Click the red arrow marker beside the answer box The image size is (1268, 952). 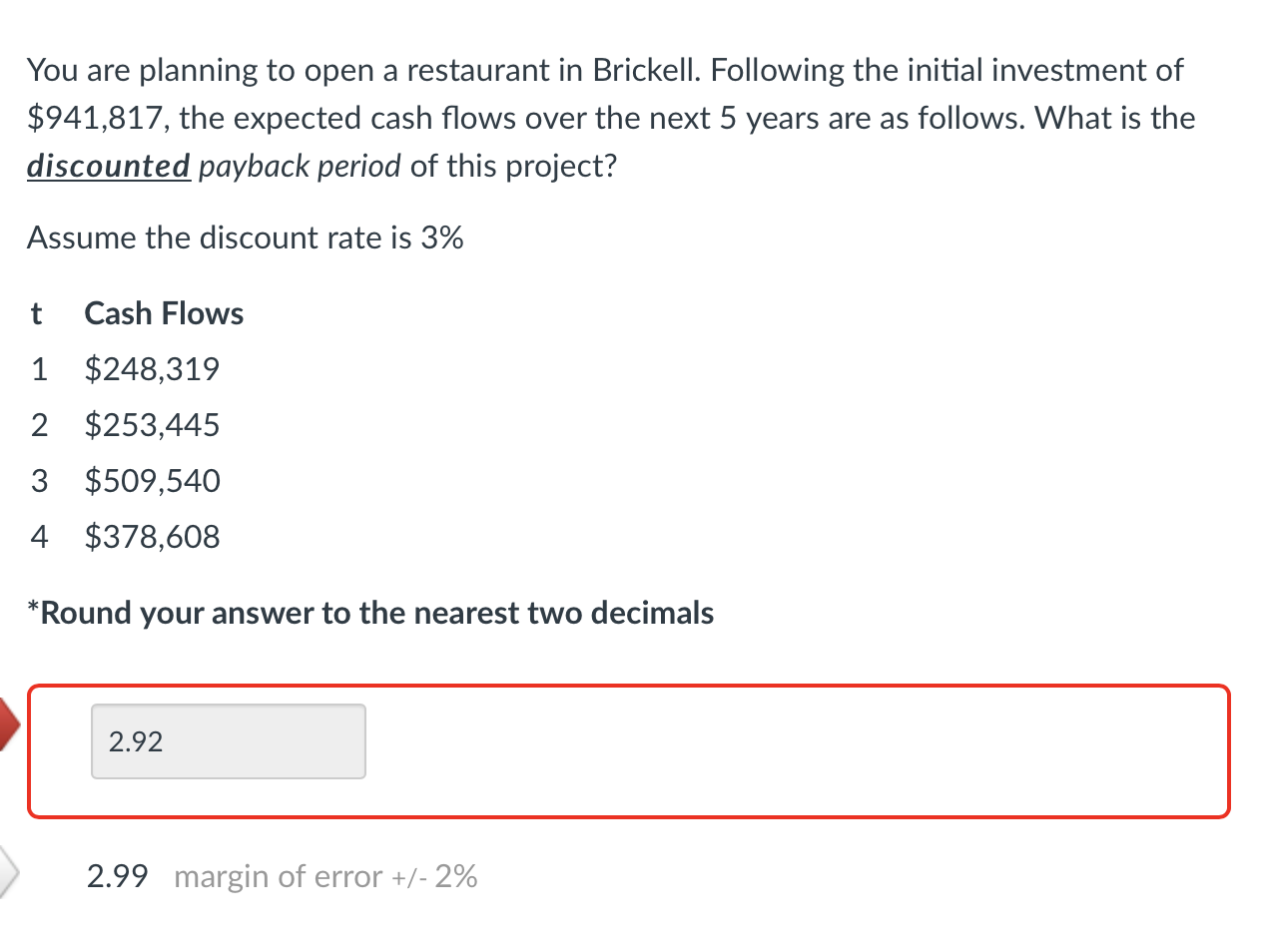8,724
